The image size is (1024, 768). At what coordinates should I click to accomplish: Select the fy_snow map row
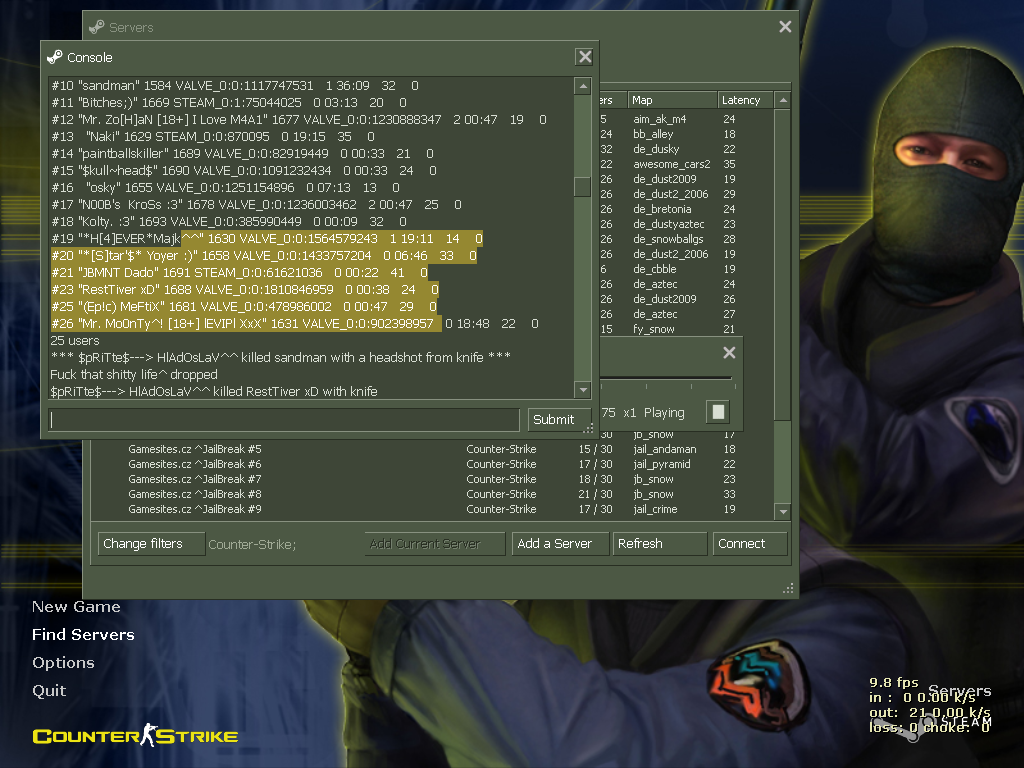tap(686, 329)
